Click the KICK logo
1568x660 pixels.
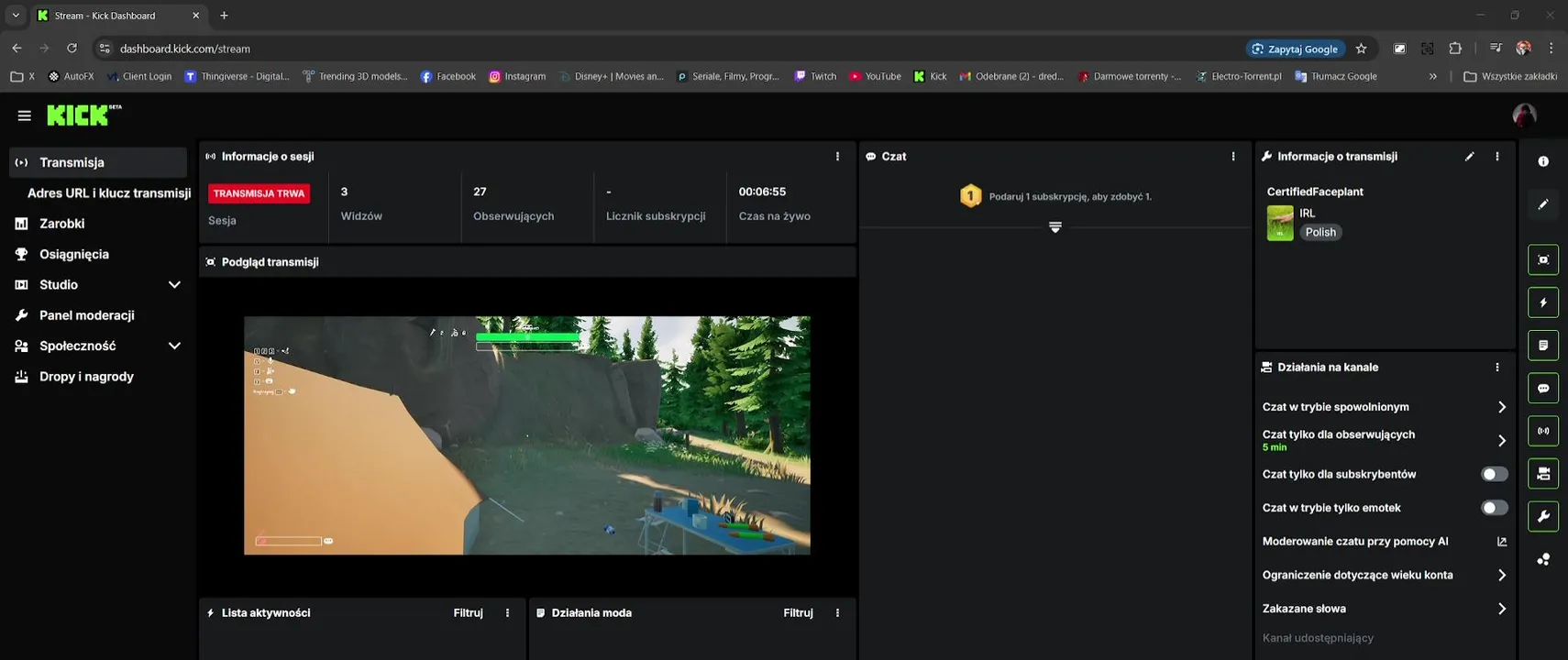(83, 115)
